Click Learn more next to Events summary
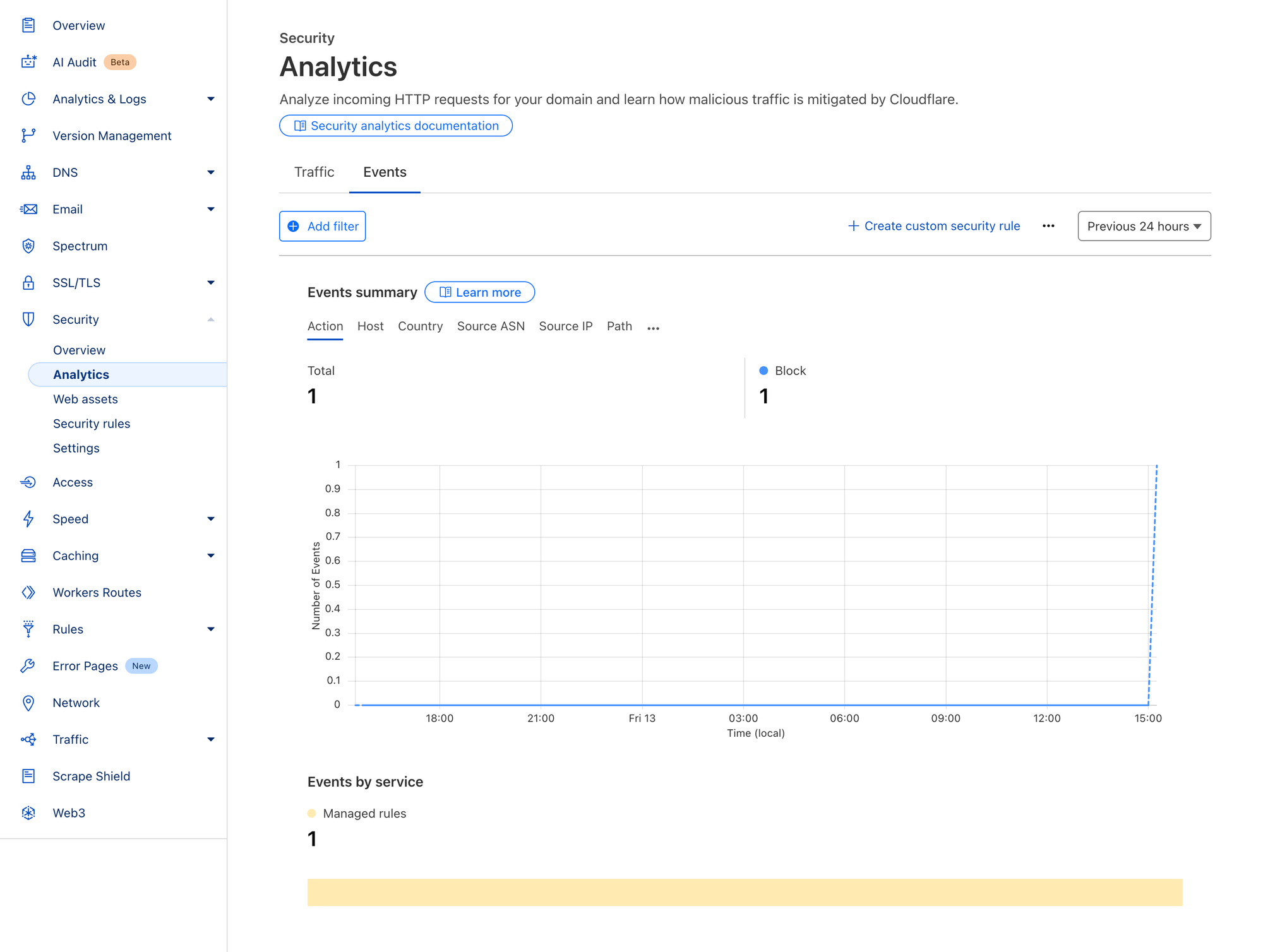1263x952 pixels. (479, 292)
